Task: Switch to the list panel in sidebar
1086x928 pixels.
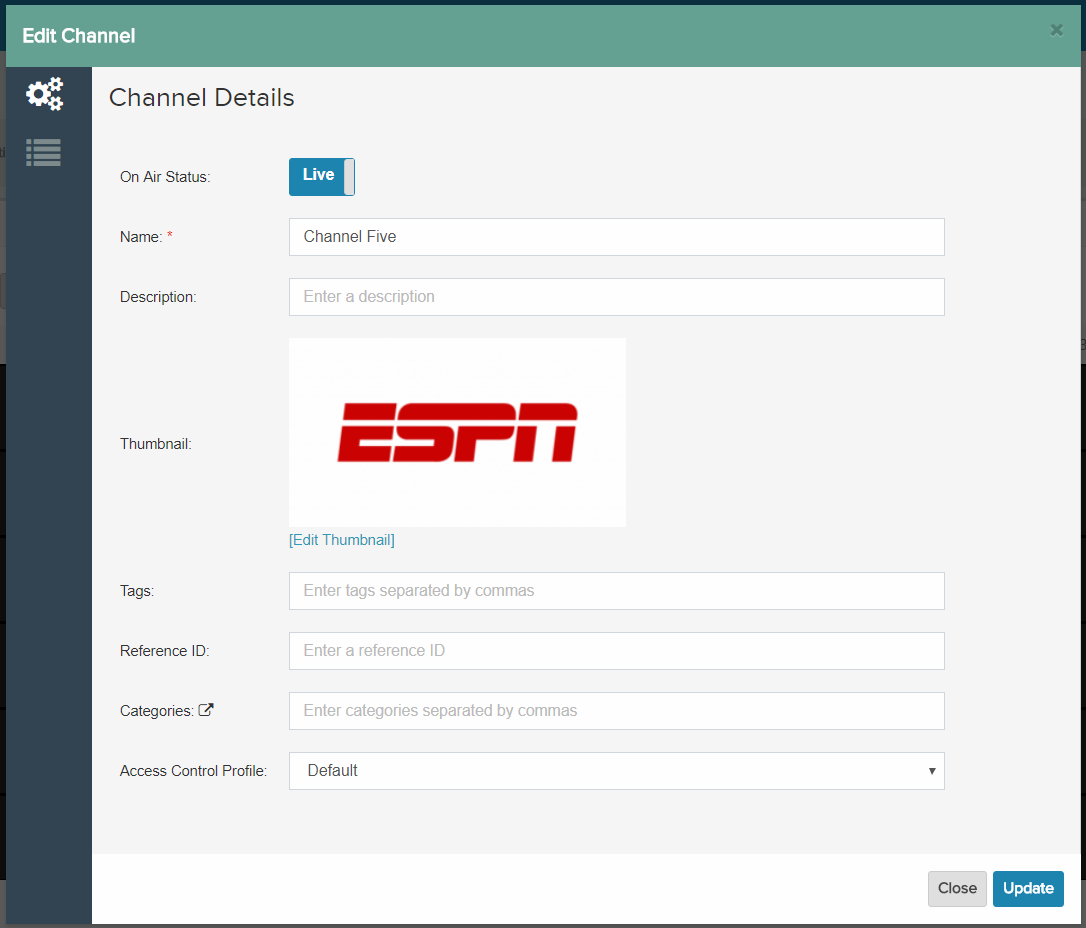Action: coord(44,152)
